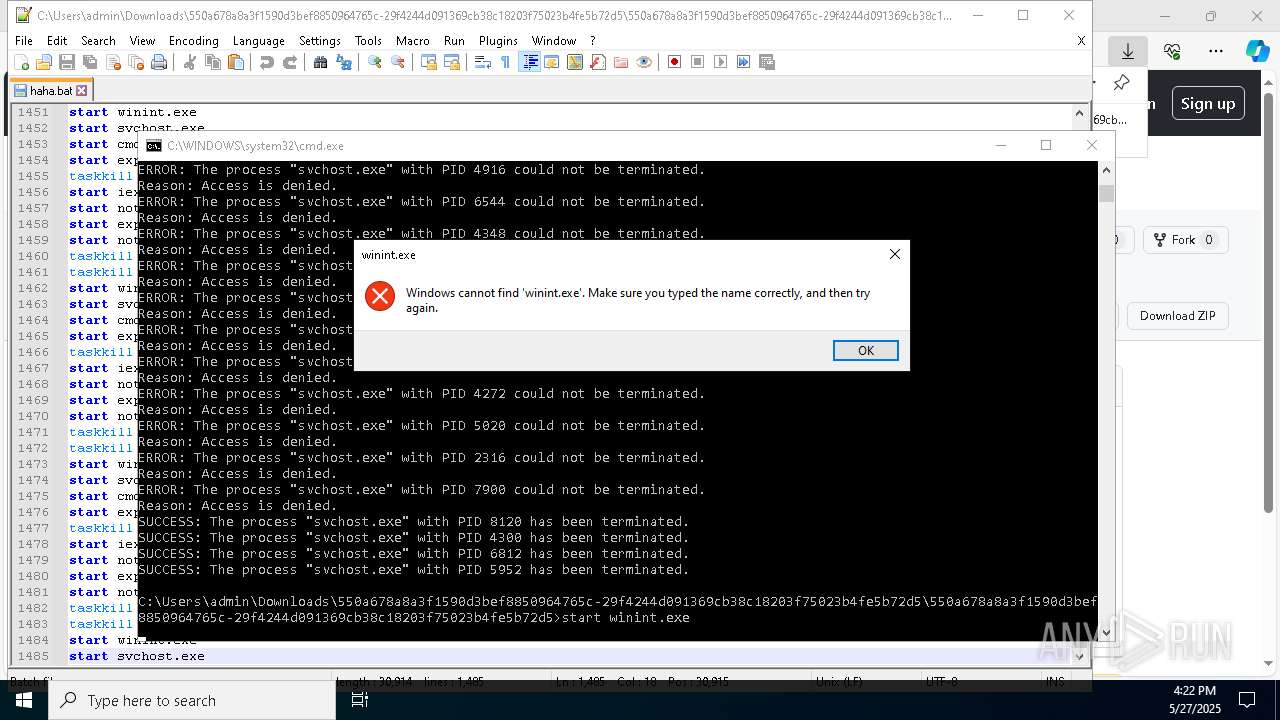Screen dimensions: 1280x720
Task: Click the Fork button on the web page
Action: pos(1185,240)
